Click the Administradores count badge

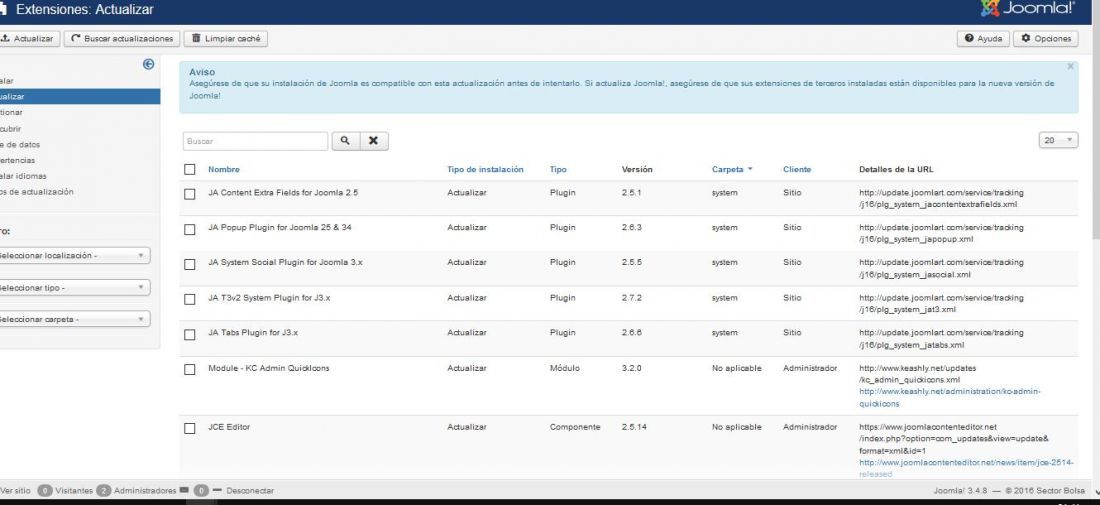tap(104, 491)
